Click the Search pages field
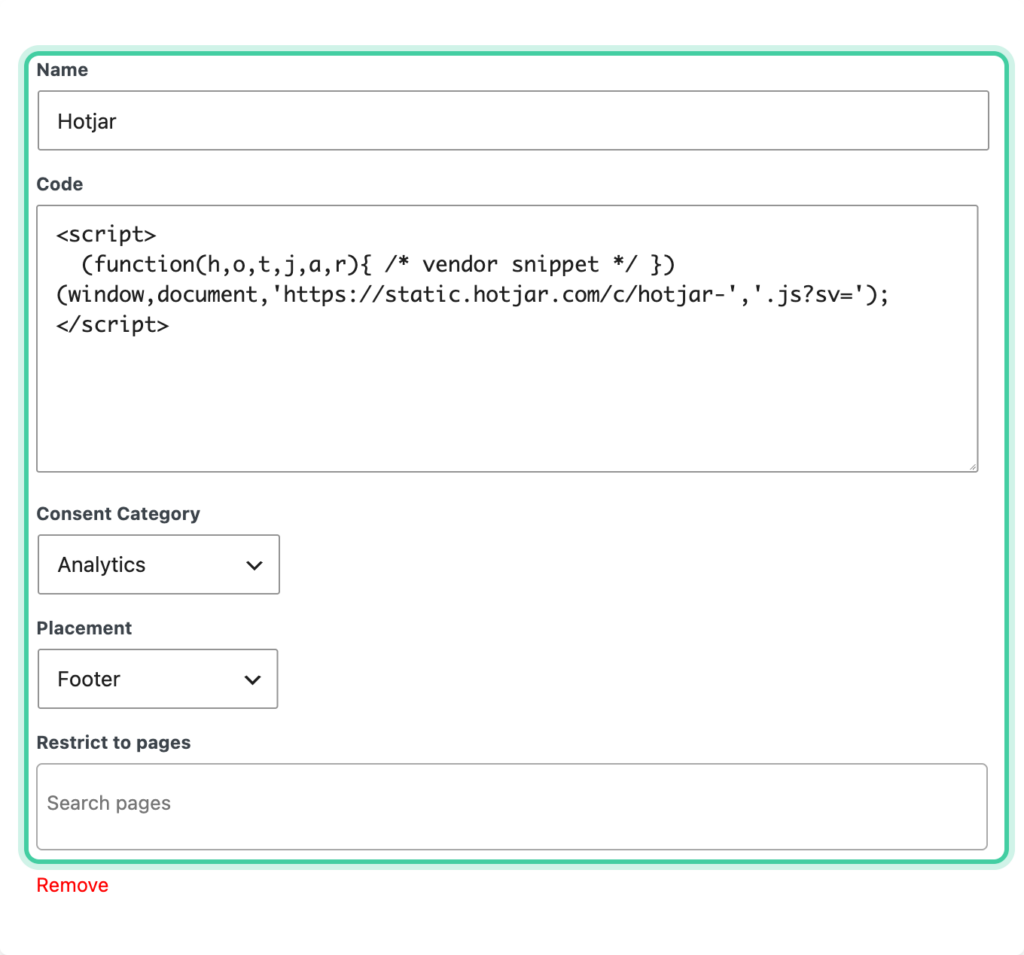 (511, 806)
